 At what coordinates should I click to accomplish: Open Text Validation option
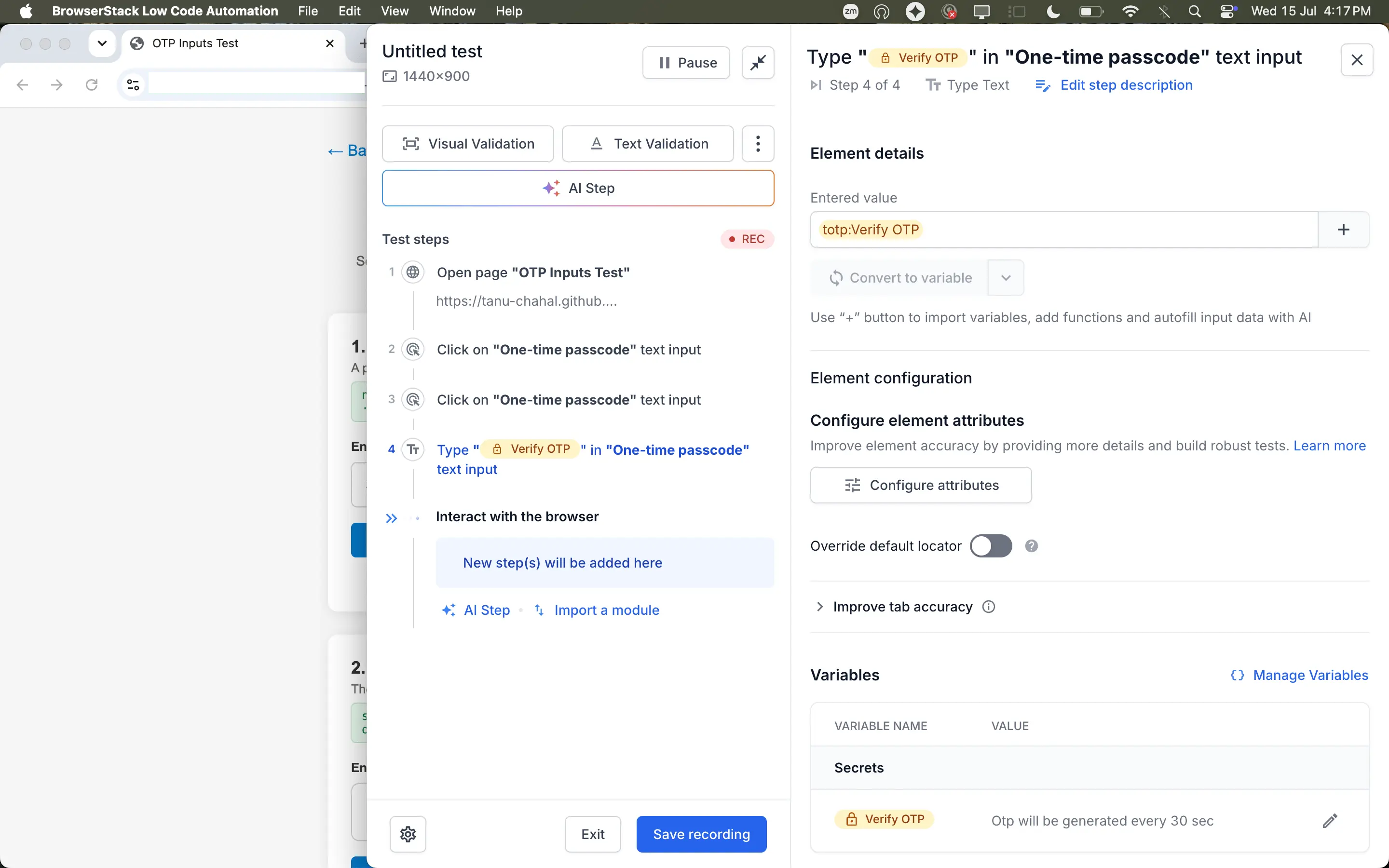[x=647, y=144]
